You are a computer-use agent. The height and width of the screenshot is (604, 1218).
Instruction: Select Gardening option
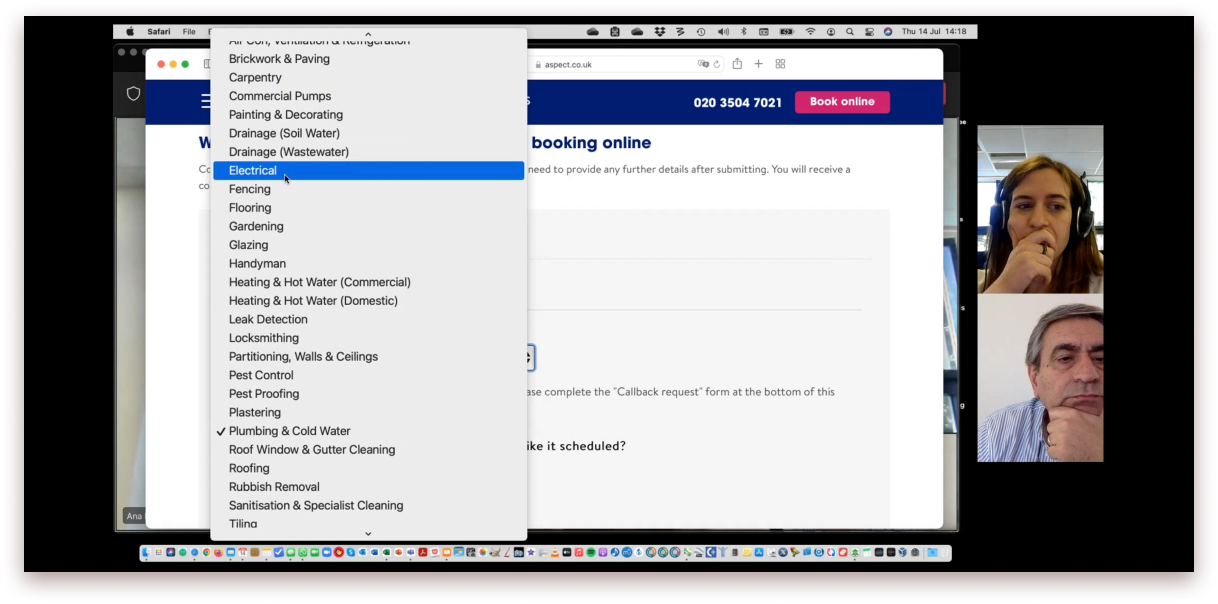click(369, 227)
